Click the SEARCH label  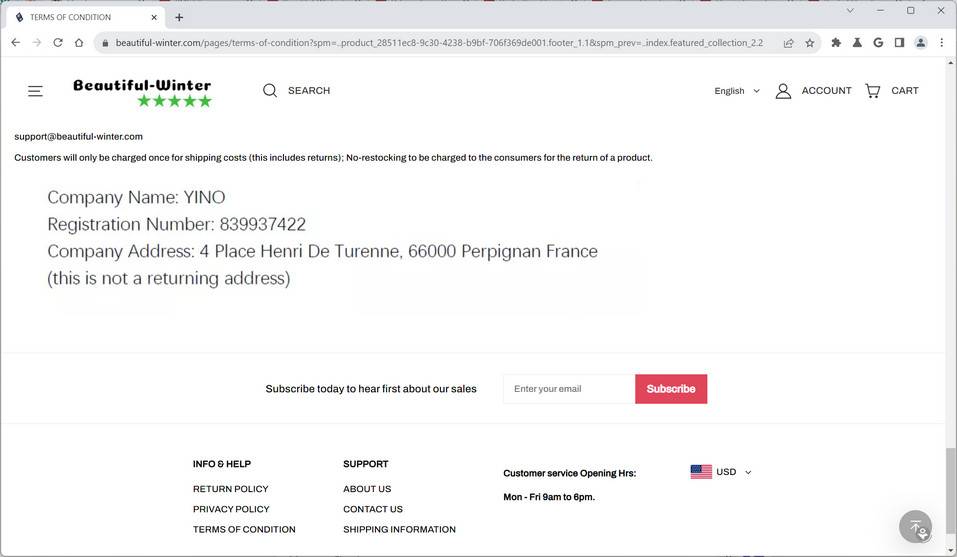[309, 90]
